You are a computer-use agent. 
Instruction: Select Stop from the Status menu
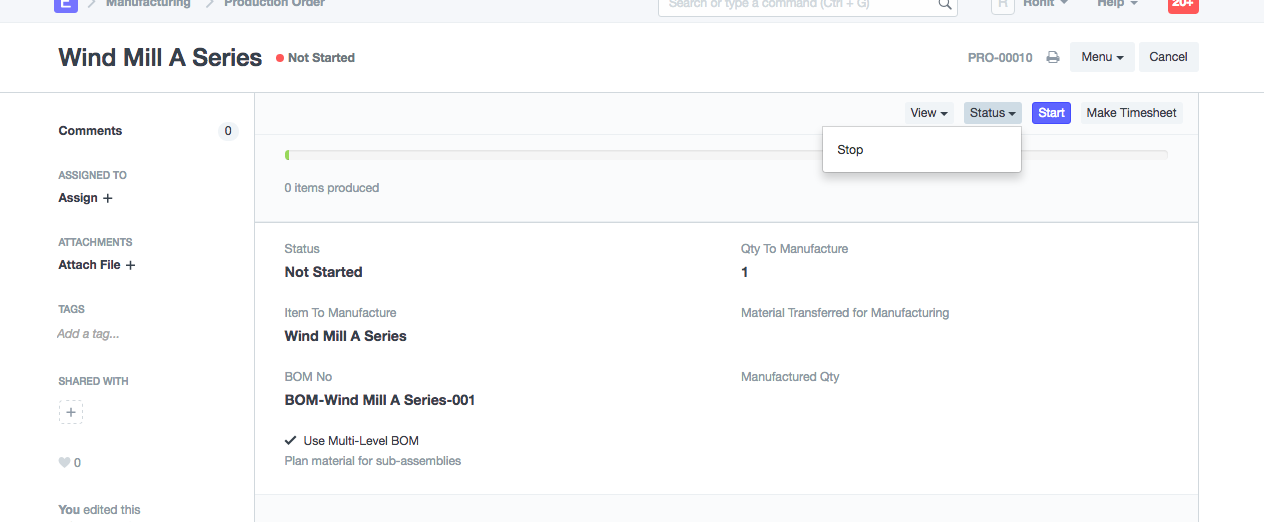click(x=850, y=150)
